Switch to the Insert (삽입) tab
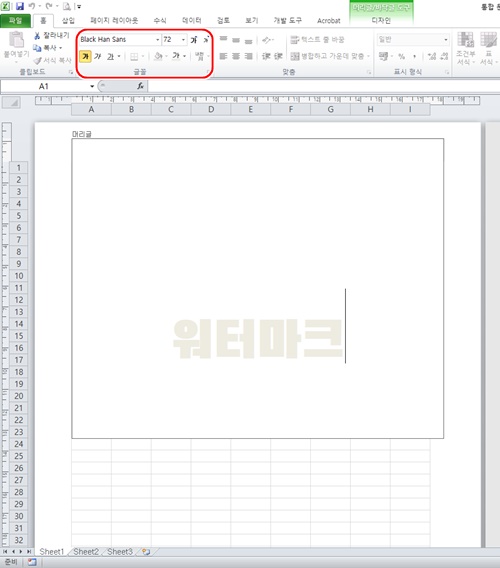 click(x=68, y=20)
